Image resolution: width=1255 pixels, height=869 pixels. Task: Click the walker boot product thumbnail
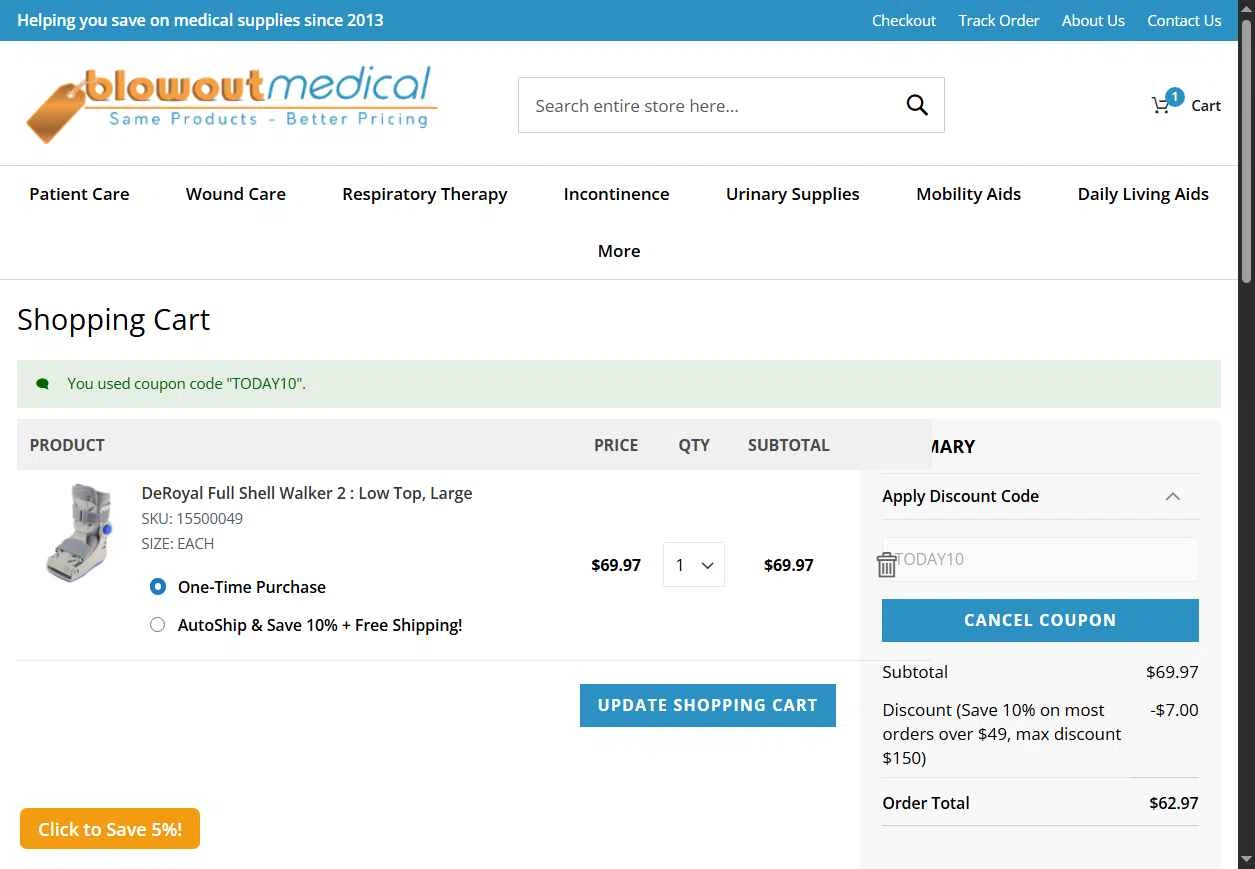click(x=80, y=533)
